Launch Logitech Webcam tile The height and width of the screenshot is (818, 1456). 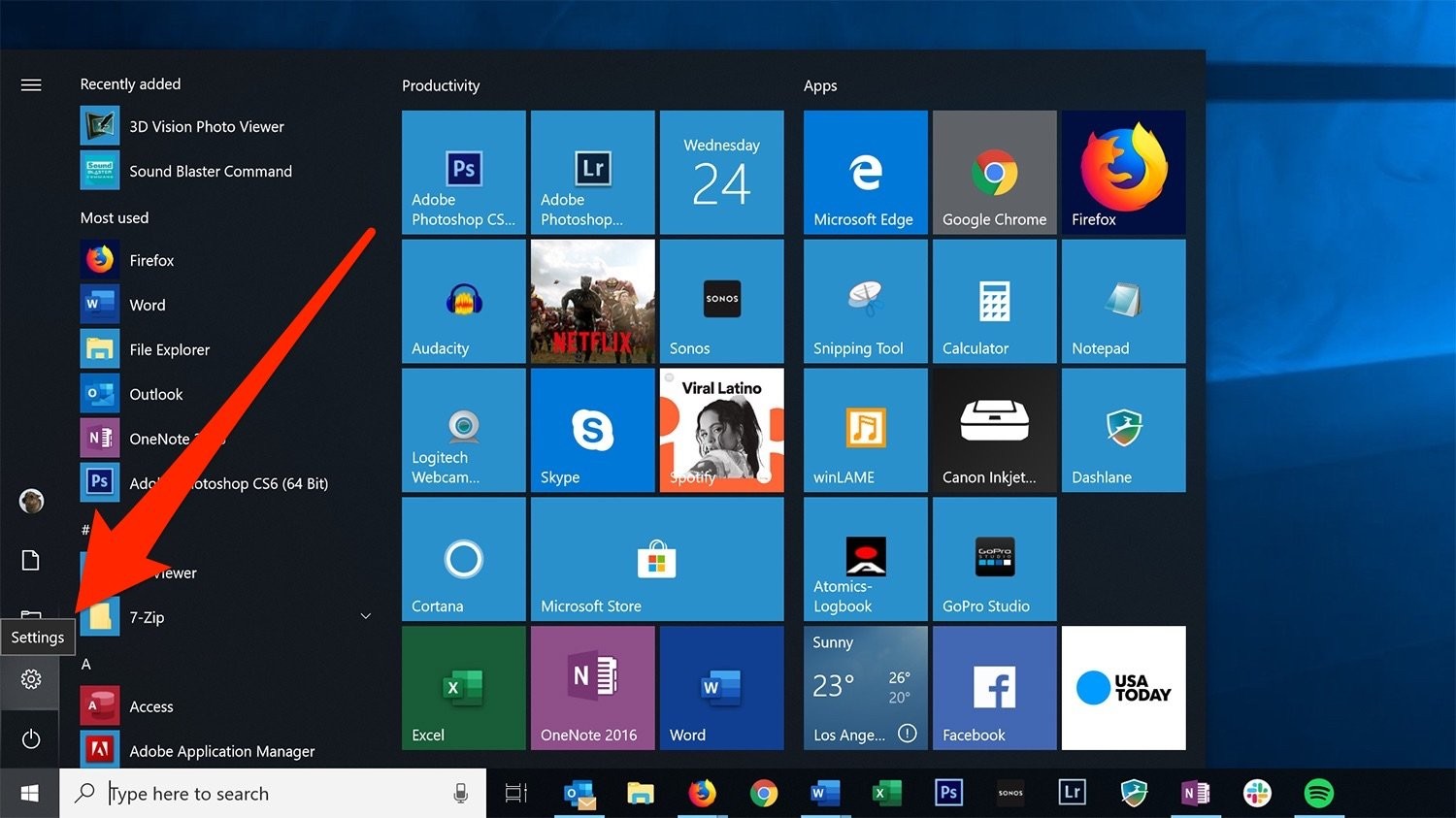click(464, 430)
